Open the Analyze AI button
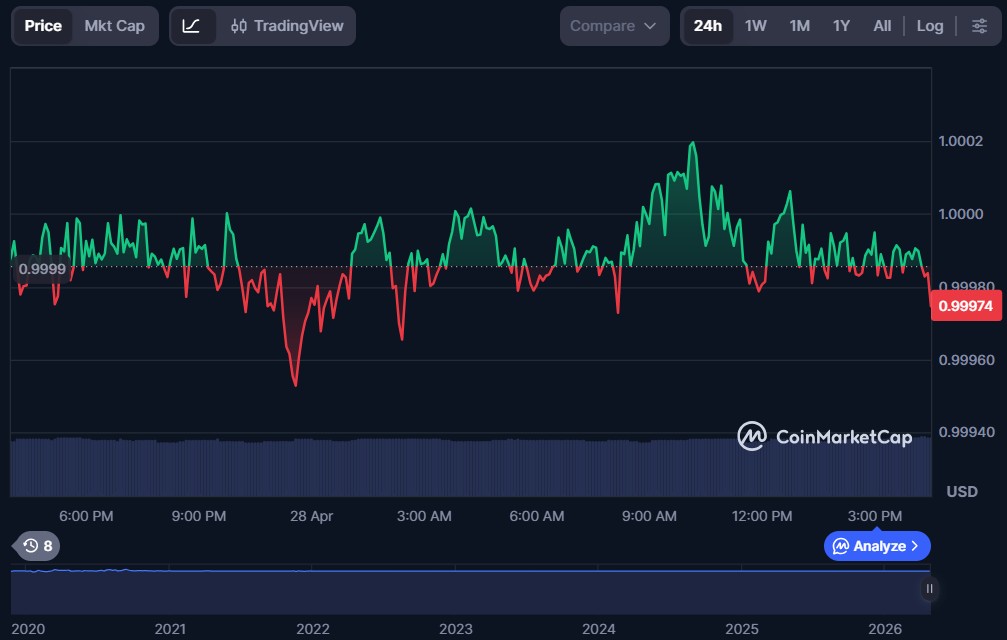 (877, 546)
